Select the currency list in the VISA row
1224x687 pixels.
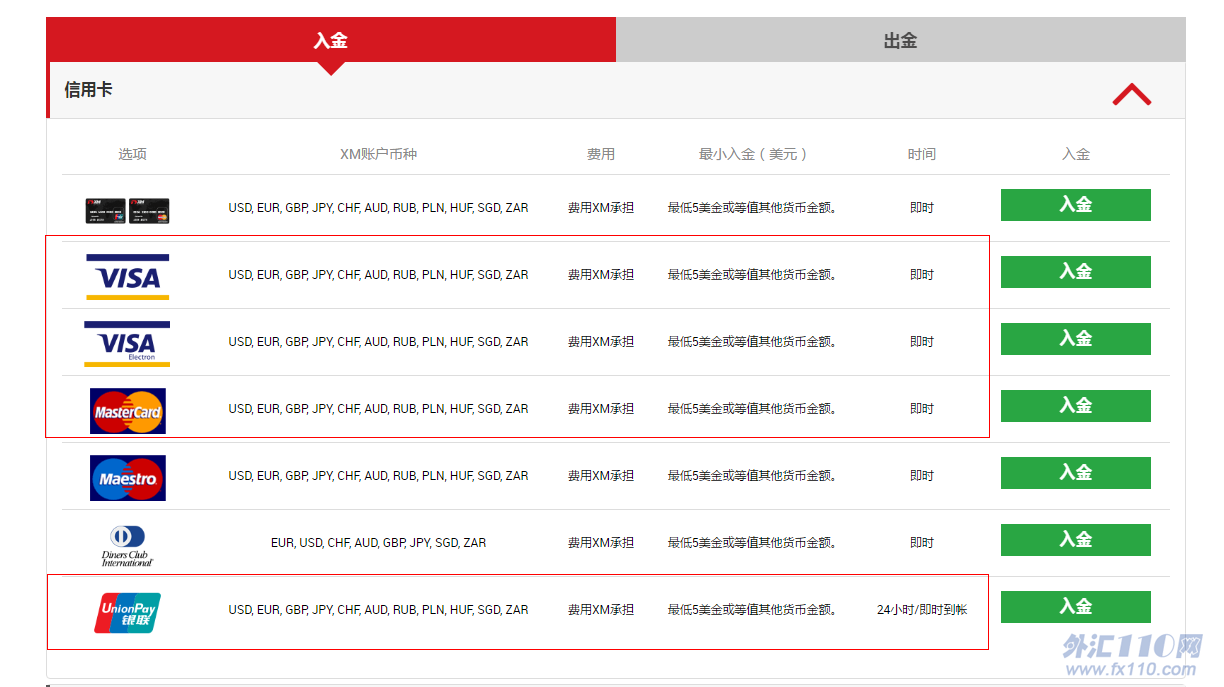[x=378, y=275]
